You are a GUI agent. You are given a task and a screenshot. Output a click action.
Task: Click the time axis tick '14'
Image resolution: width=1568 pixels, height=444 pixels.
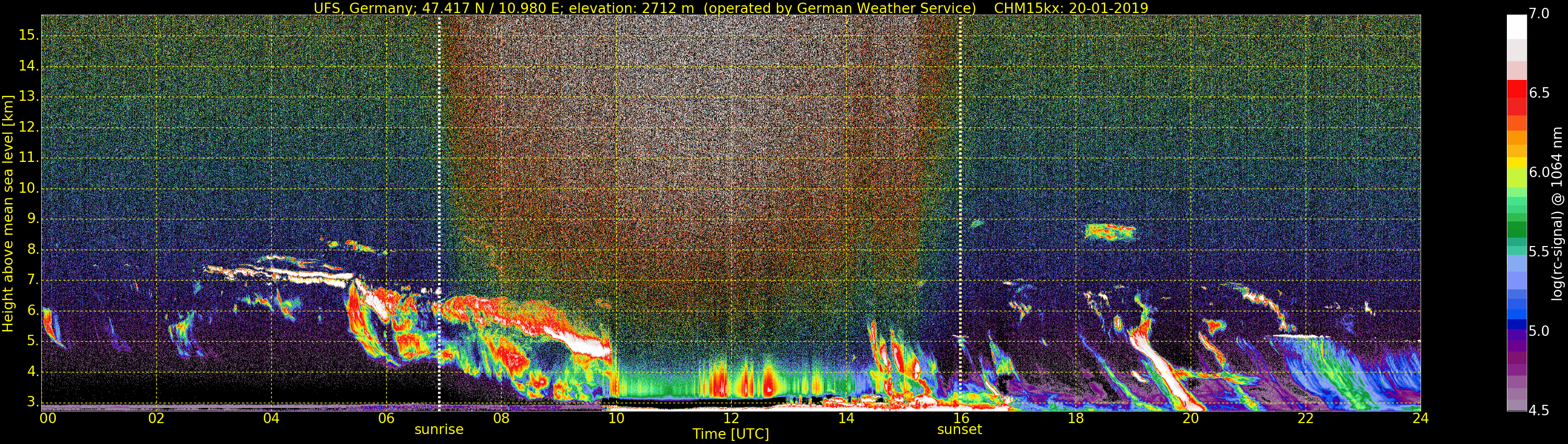click(846, 418)
